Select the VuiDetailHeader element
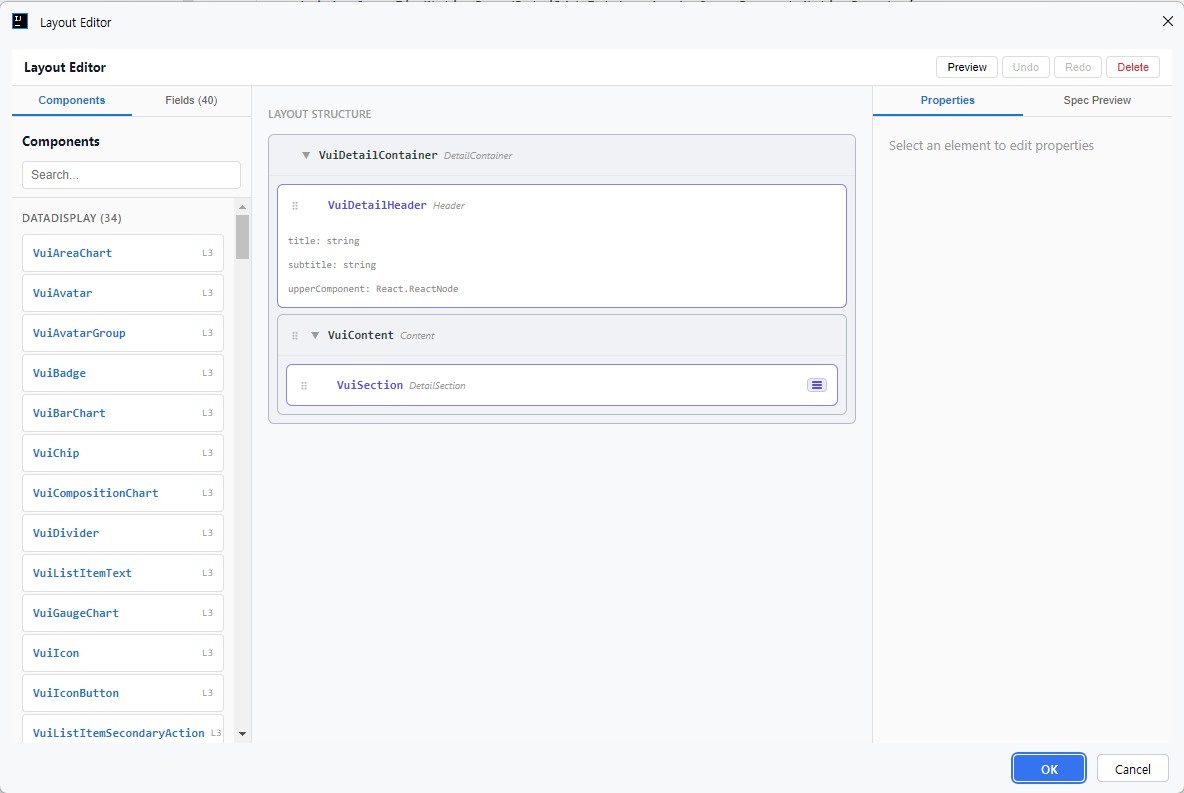This screenshot has width=1184, height=793. [x=562, y=246]
